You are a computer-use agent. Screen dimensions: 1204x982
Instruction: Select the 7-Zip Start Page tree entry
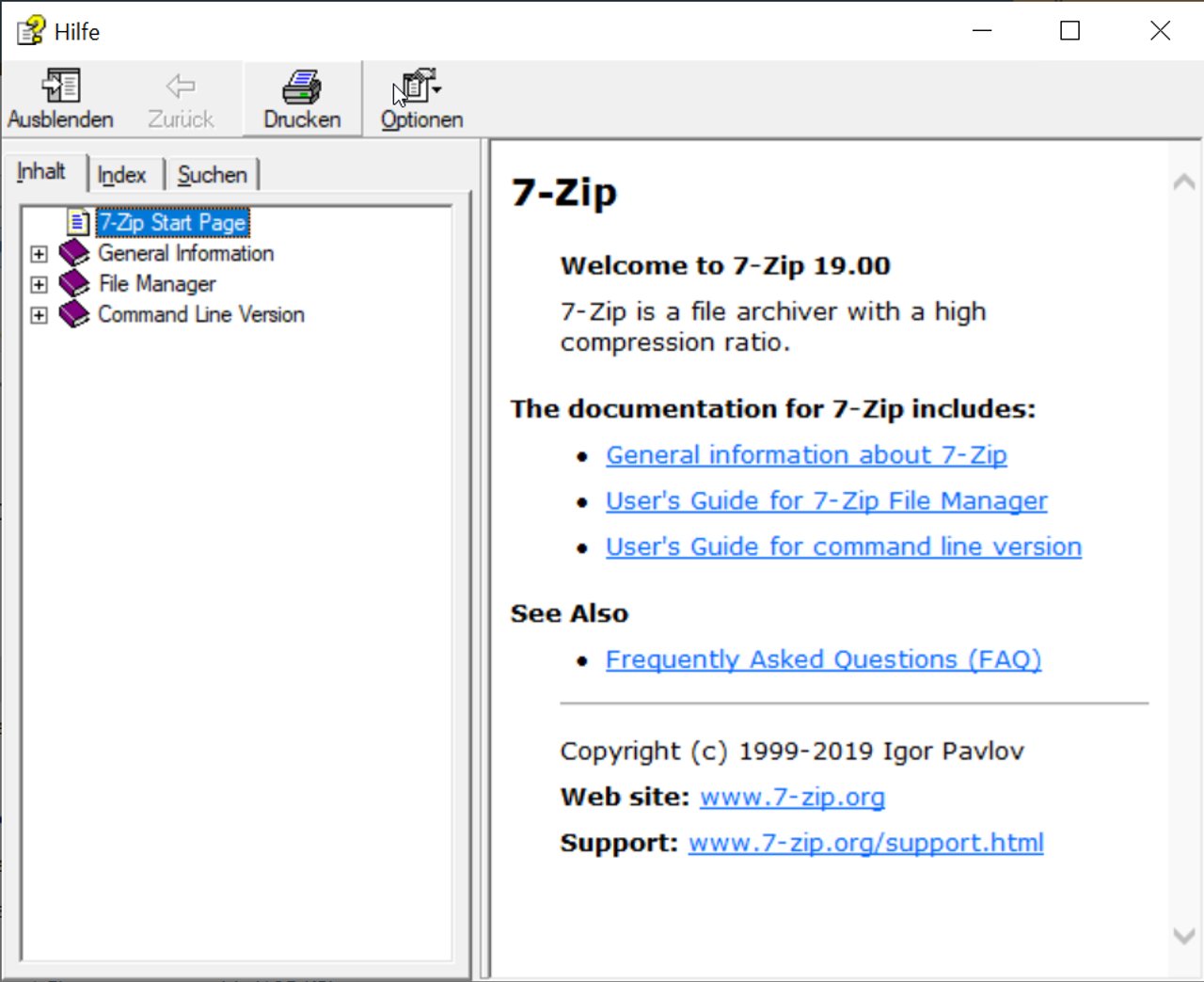(173, 222)
